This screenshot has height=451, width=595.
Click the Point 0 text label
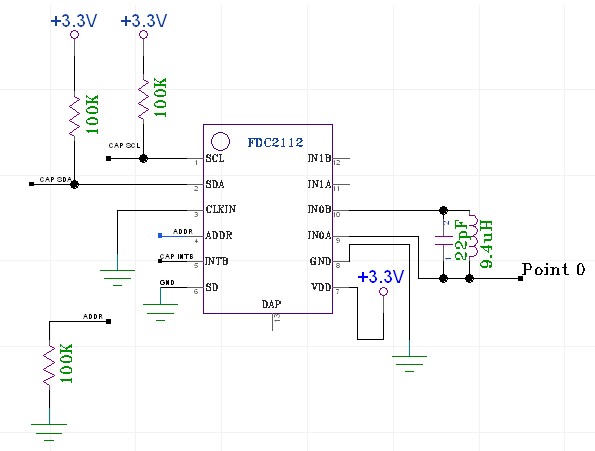[553, 270]
